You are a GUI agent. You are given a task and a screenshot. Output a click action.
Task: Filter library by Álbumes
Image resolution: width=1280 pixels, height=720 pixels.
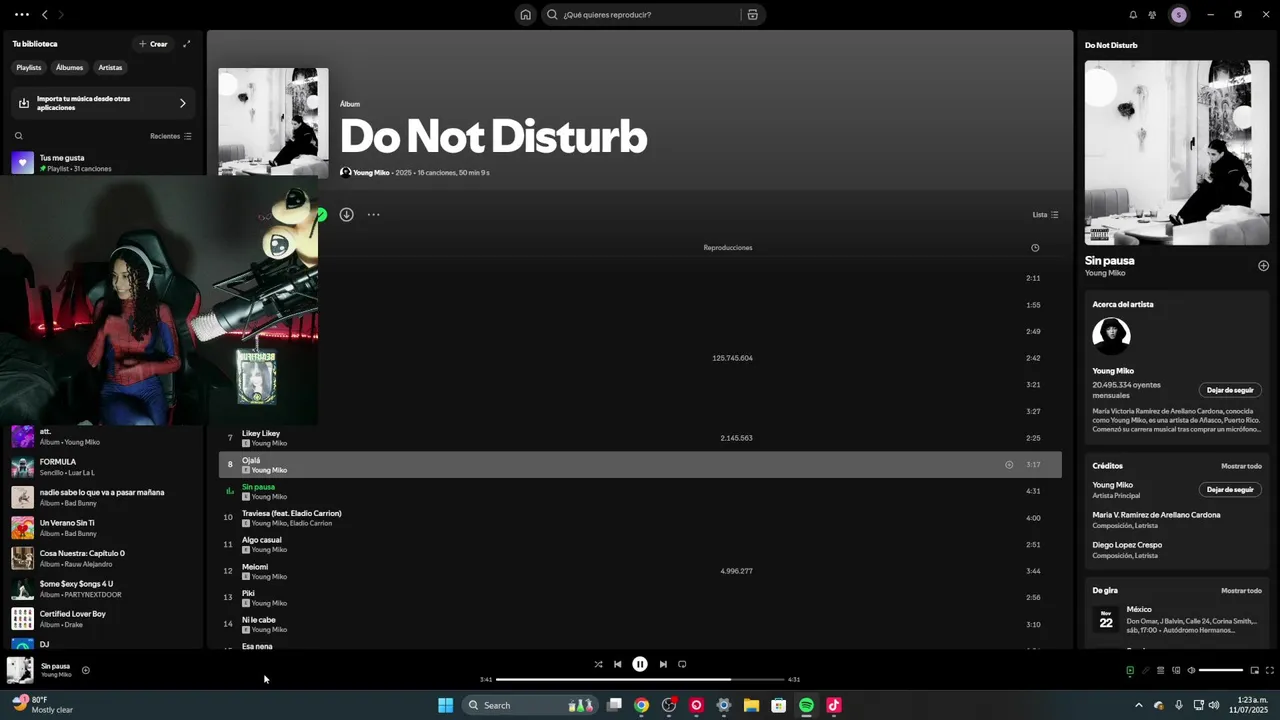(70, 68)
